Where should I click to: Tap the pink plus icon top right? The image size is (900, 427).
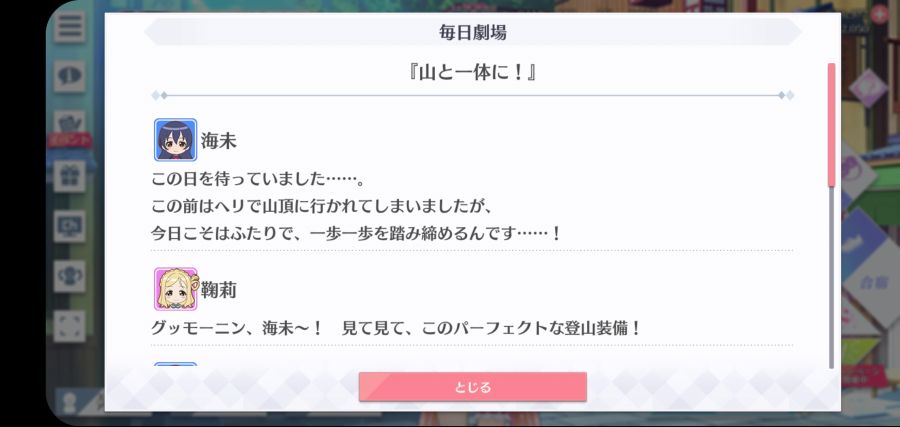(879, 13)
